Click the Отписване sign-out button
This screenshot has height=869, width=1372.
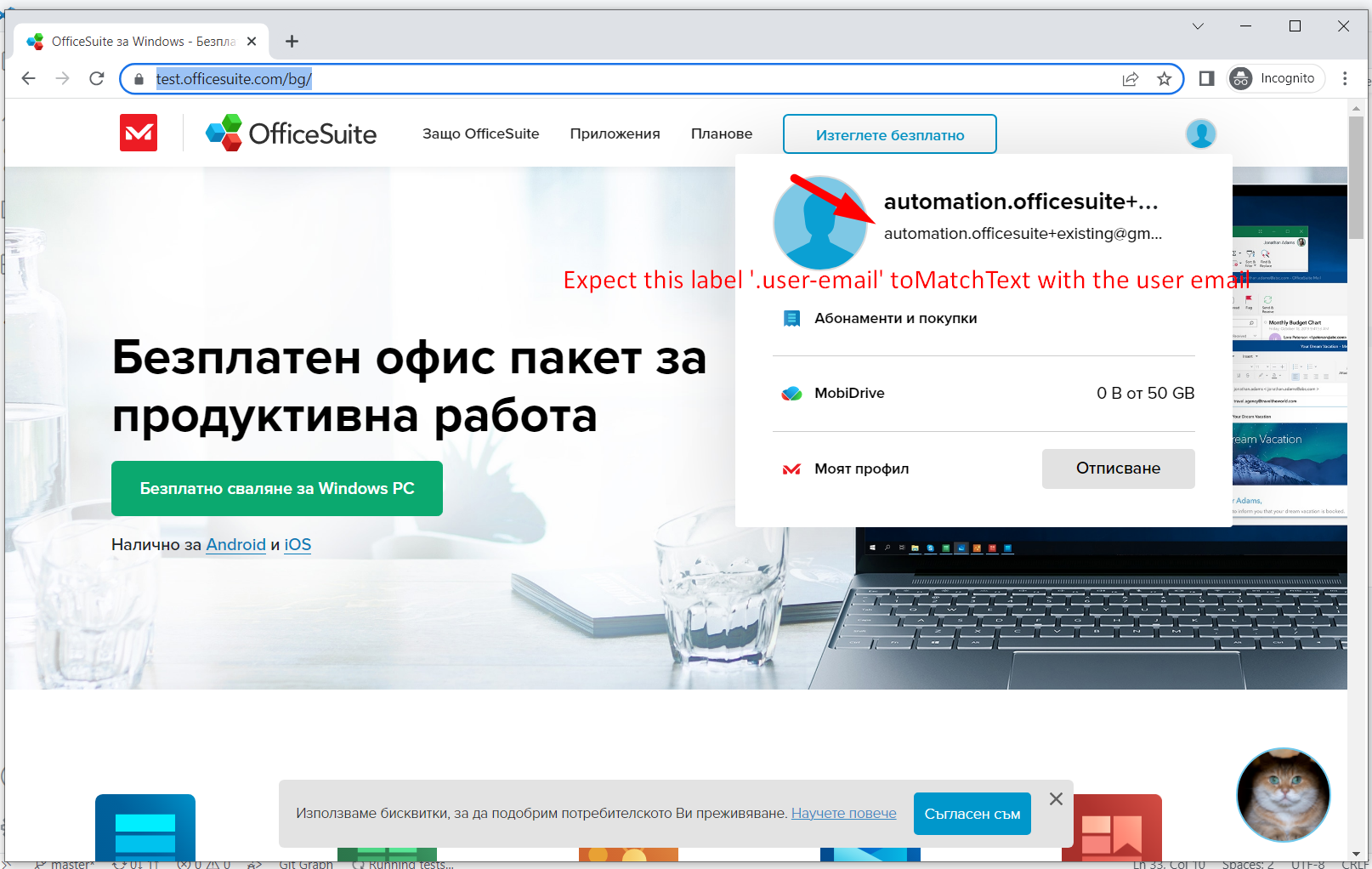1118,469
